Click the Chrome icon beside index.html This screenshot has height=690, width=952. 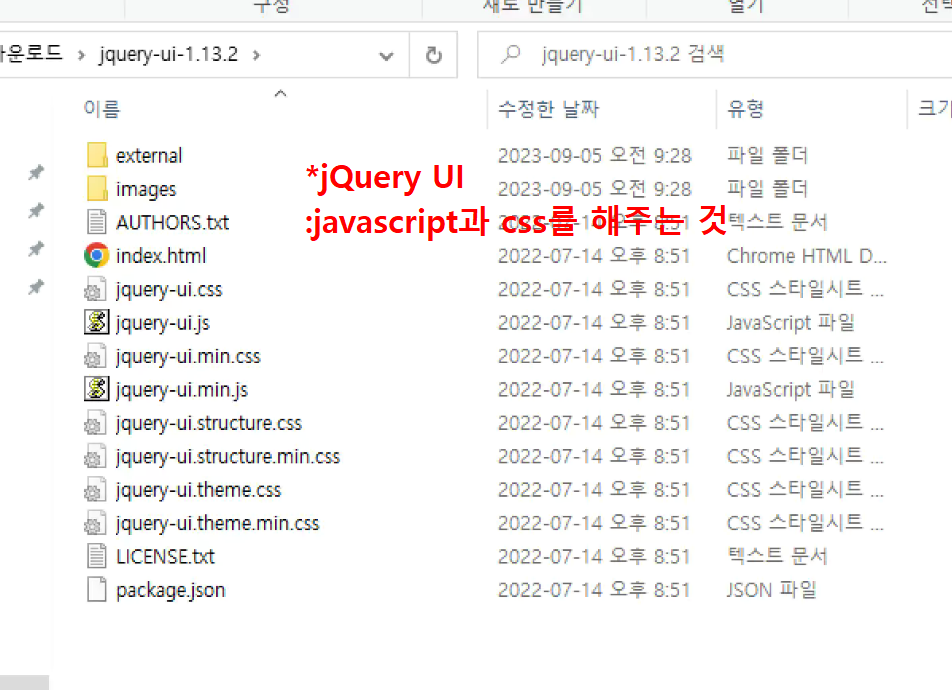(x=97, y=256)
